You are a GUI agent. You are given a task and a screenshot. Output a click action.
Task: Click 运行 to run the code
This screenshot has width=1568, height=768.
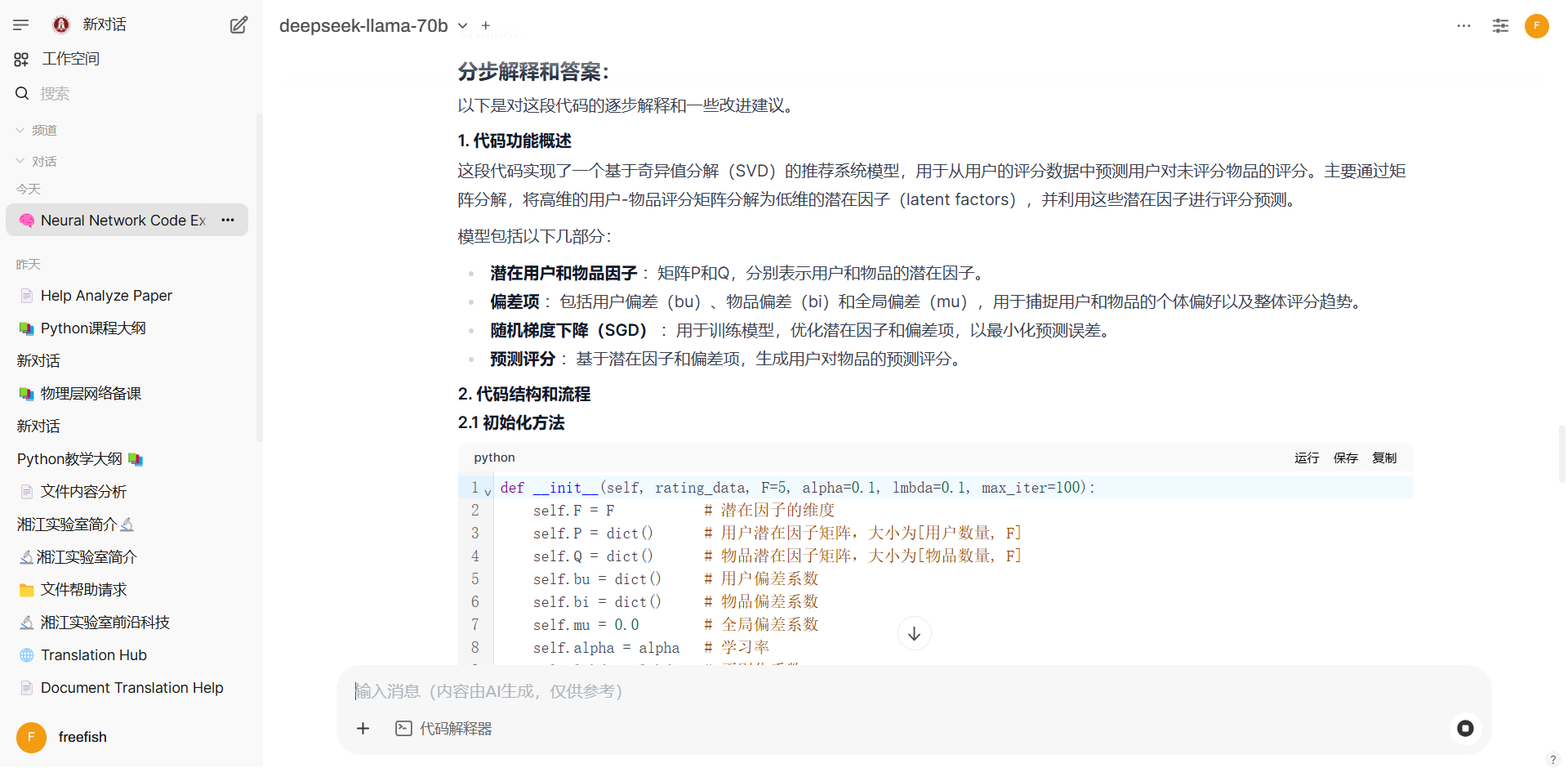click(1306, 458)
